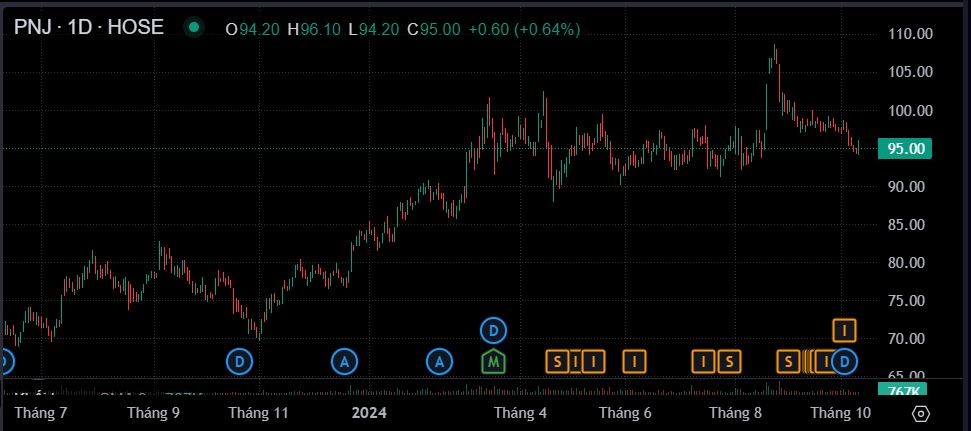The height and width of the screenshot is (431, 971).
Task: Select the D marker above the green M
Action: click(x=493, y=329)
